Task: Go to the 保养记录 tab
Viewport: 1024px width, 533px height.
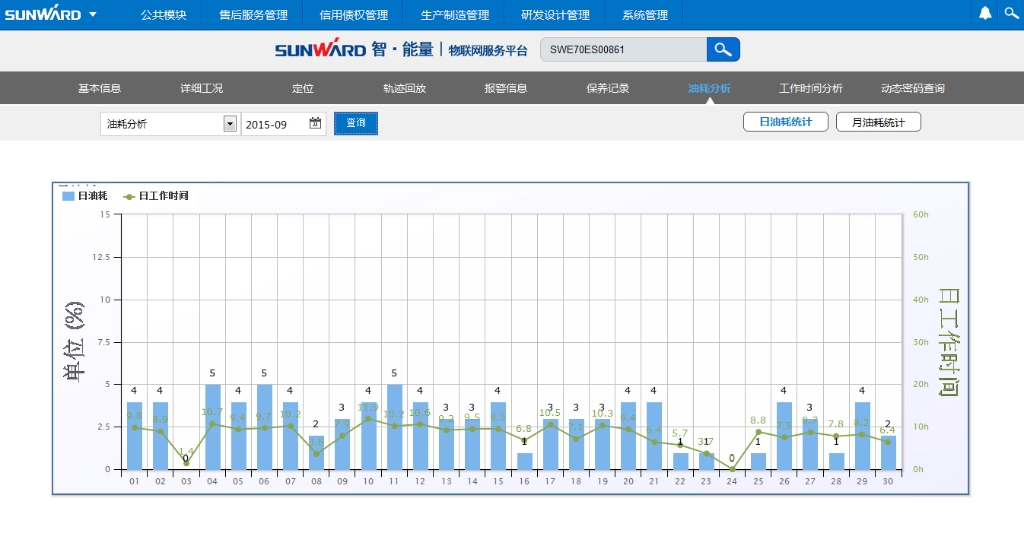Action: tap(608, 88)
